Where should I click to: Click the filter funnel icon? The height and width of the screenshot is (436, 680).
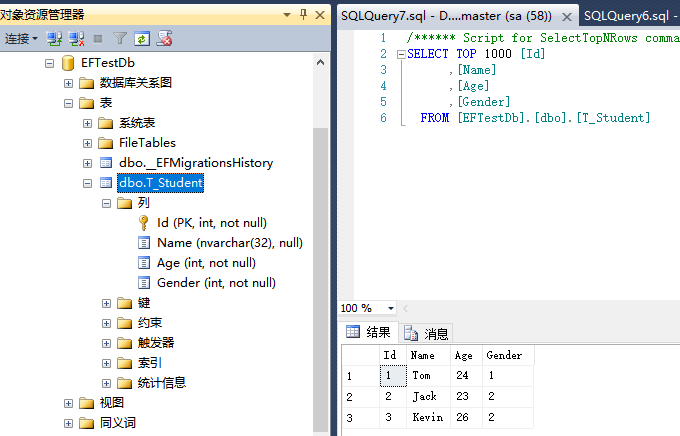pyautogui.click(x=120, y=39)
